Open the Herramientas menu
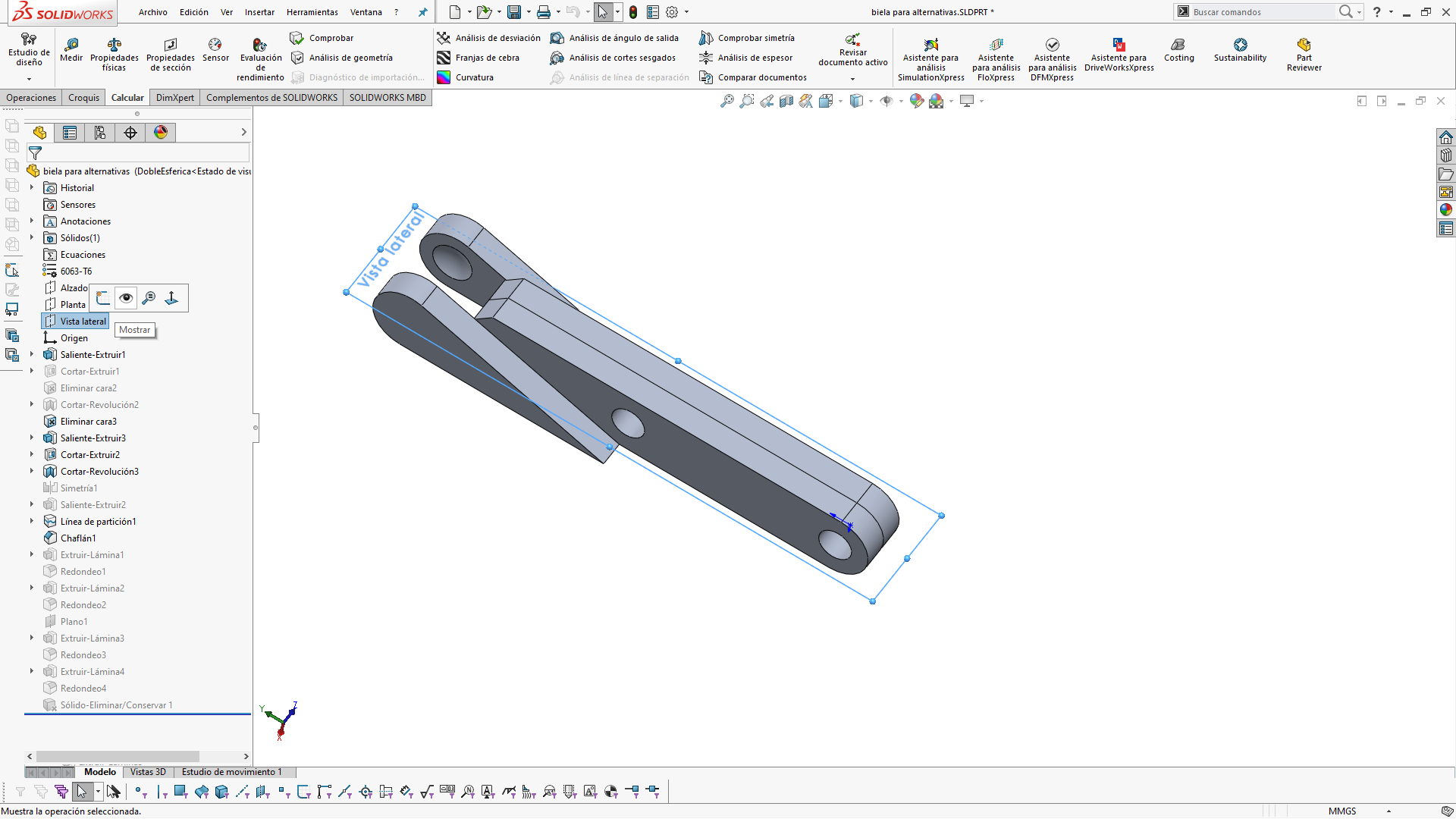The image size is (1456, 819). click(x=312, y=12)
